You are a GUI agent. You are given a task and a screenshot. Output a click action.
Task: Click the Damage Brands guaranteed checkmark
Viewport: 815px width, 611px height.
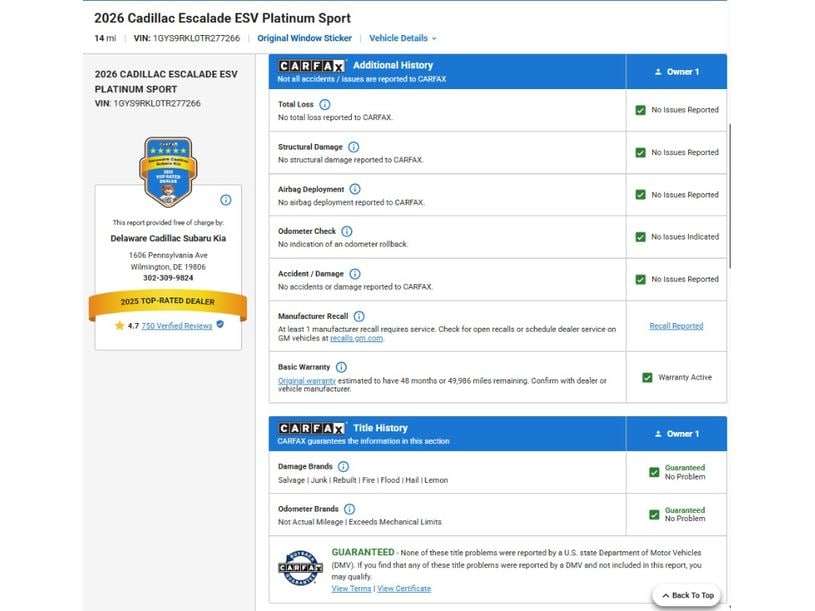[x=654, y=472]
